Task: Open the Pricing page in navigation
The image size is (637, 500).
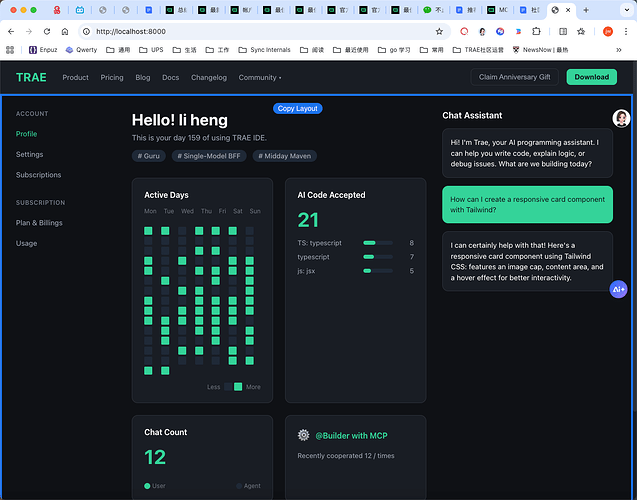Action: pyautogui.click(x=112, y=77)
